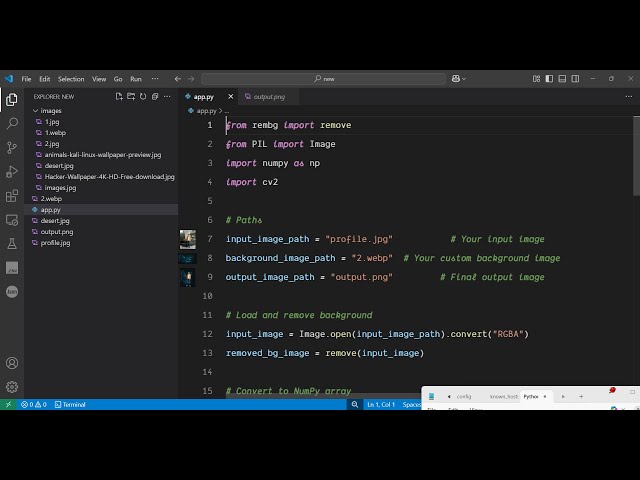Toggle the bottom Panel
Screen dimensions: 640x480
562,78
